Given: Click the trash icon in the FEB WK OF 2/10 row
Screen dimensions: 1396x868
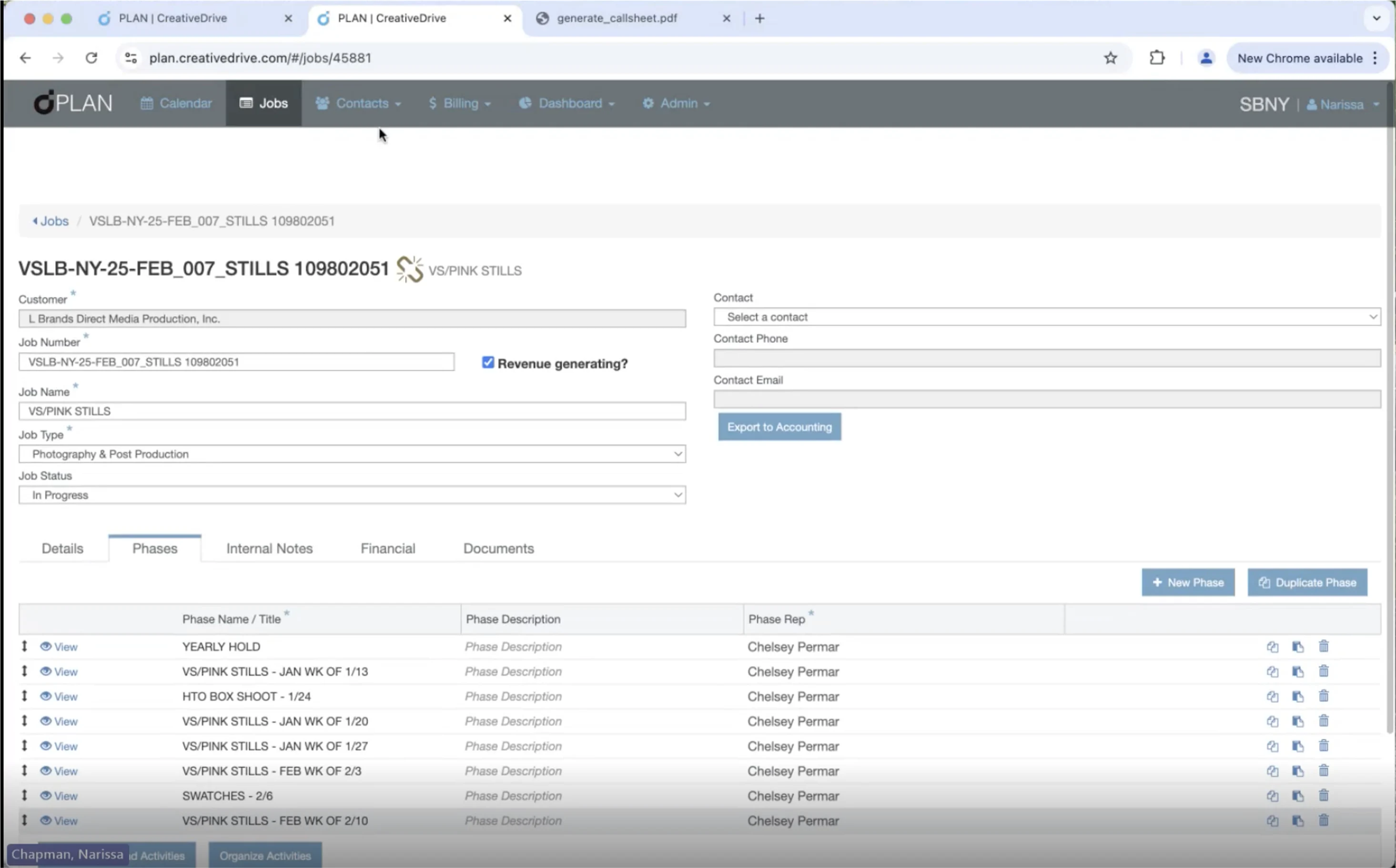Looking at the screenshot, I should coord(1323,820).
